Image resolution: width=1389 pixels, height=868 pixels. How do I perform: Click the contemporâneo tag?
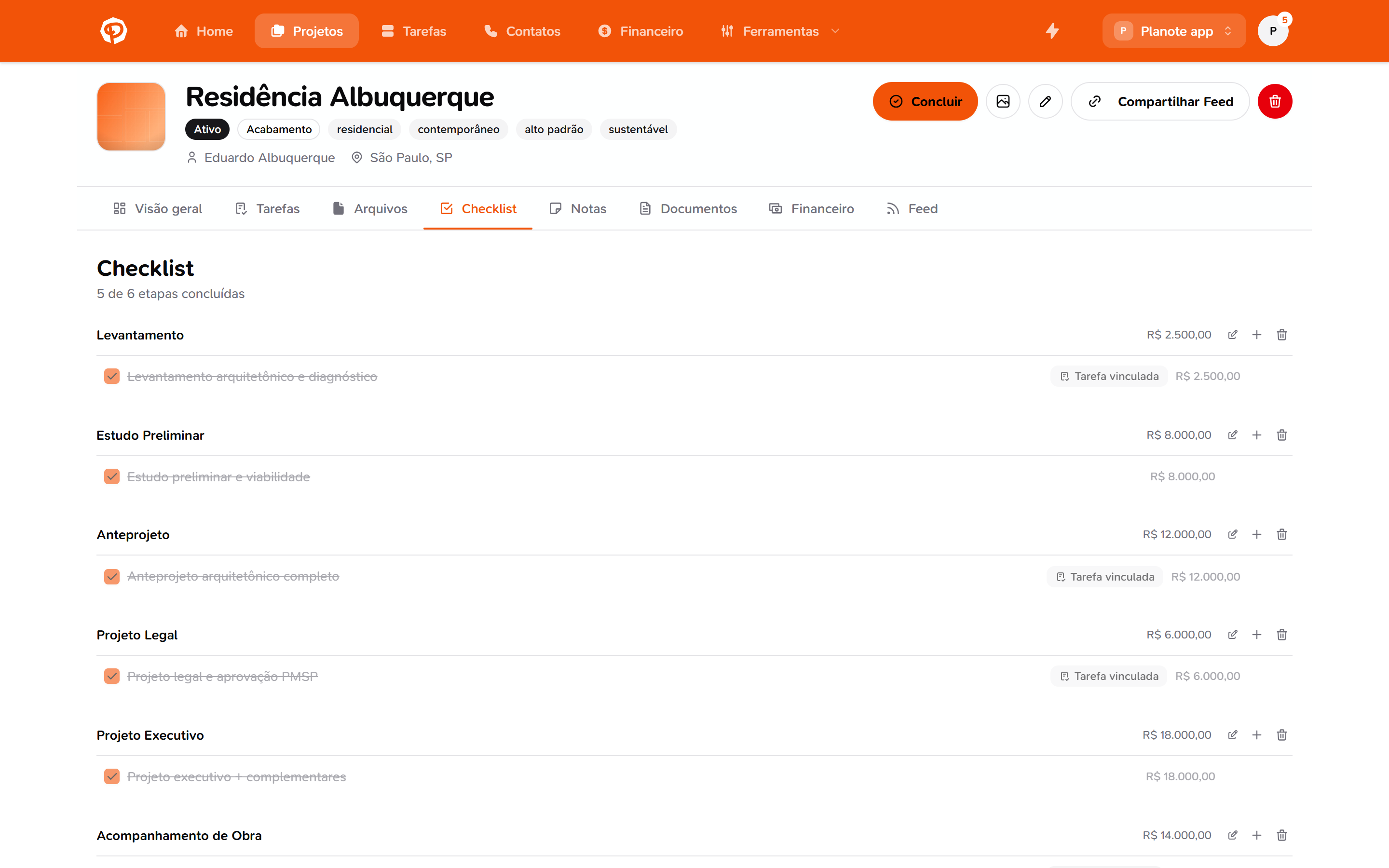click(459, 129)
